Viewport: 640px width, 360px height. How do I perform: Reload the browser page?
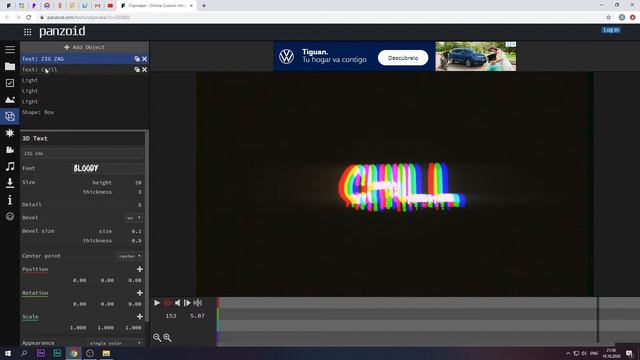pyautogui.click(x=29, y=17)
